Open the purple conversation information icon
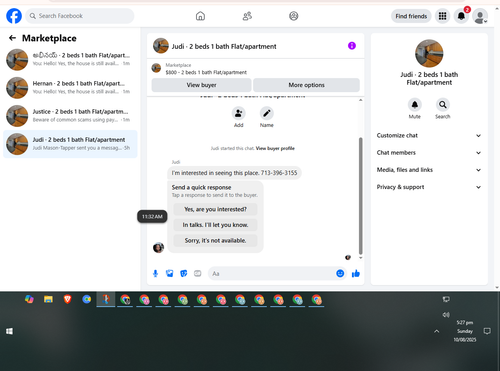 pos(352,46)
